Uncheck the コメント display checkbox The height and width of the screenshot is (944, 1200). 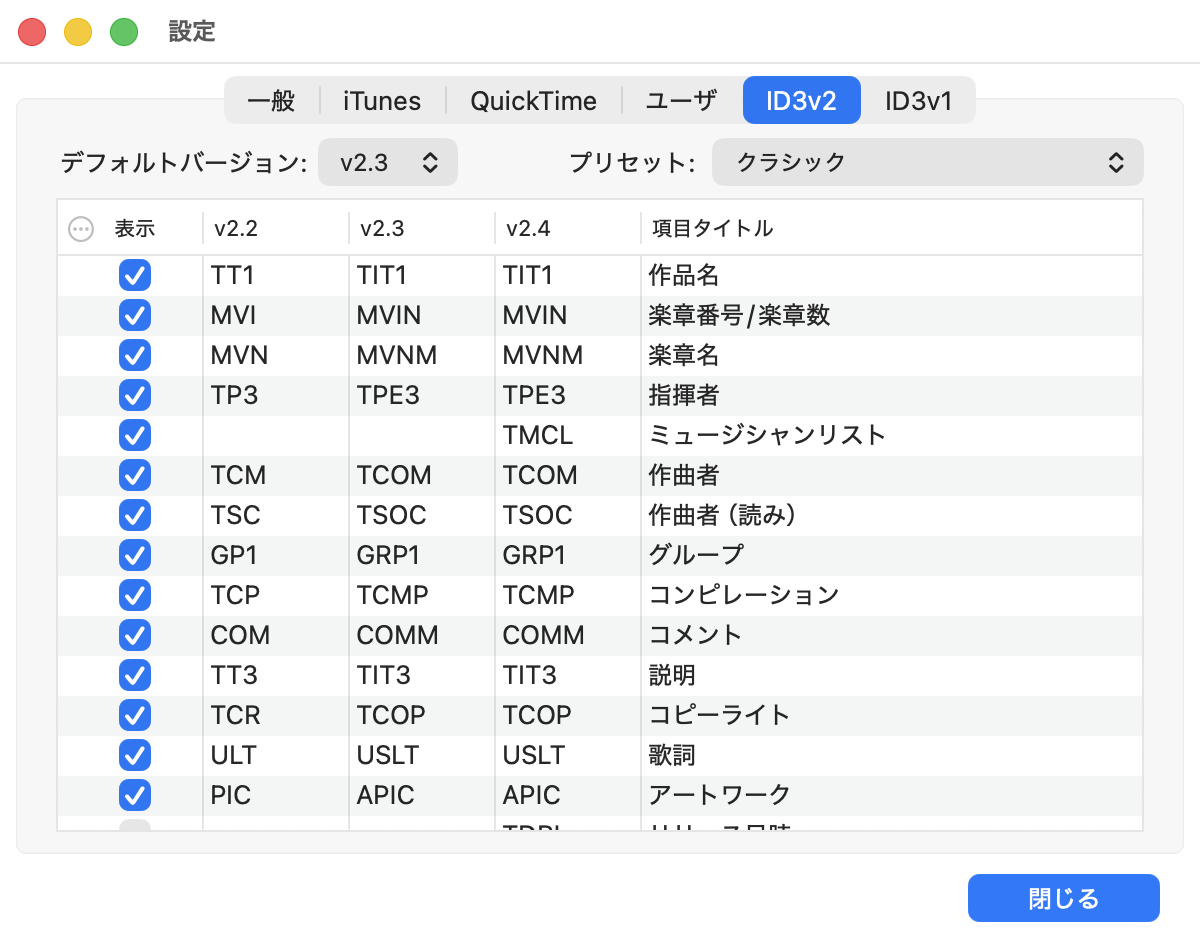(x=135, y=635)
